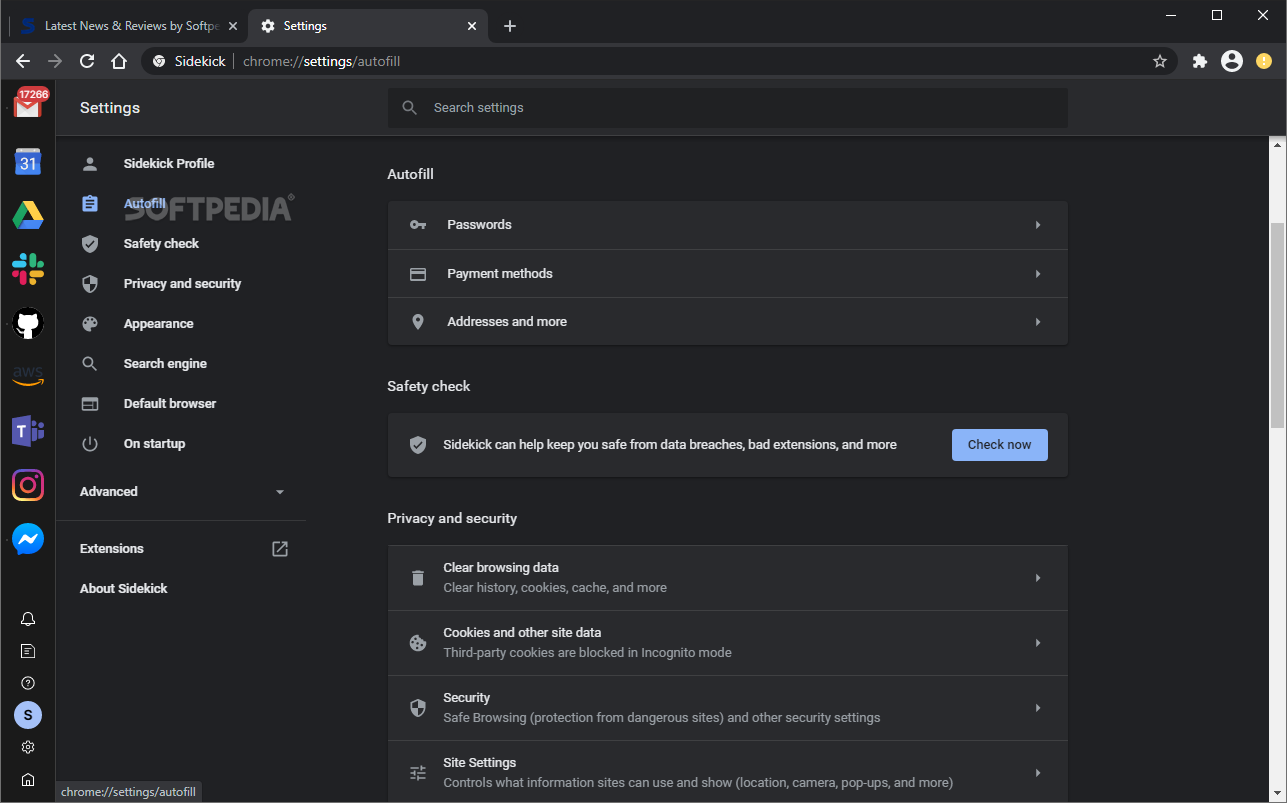The width and height of the screenshot is (1287, 803).
Task: Open Google Drive sidebar app
Action: pos(28,215)
